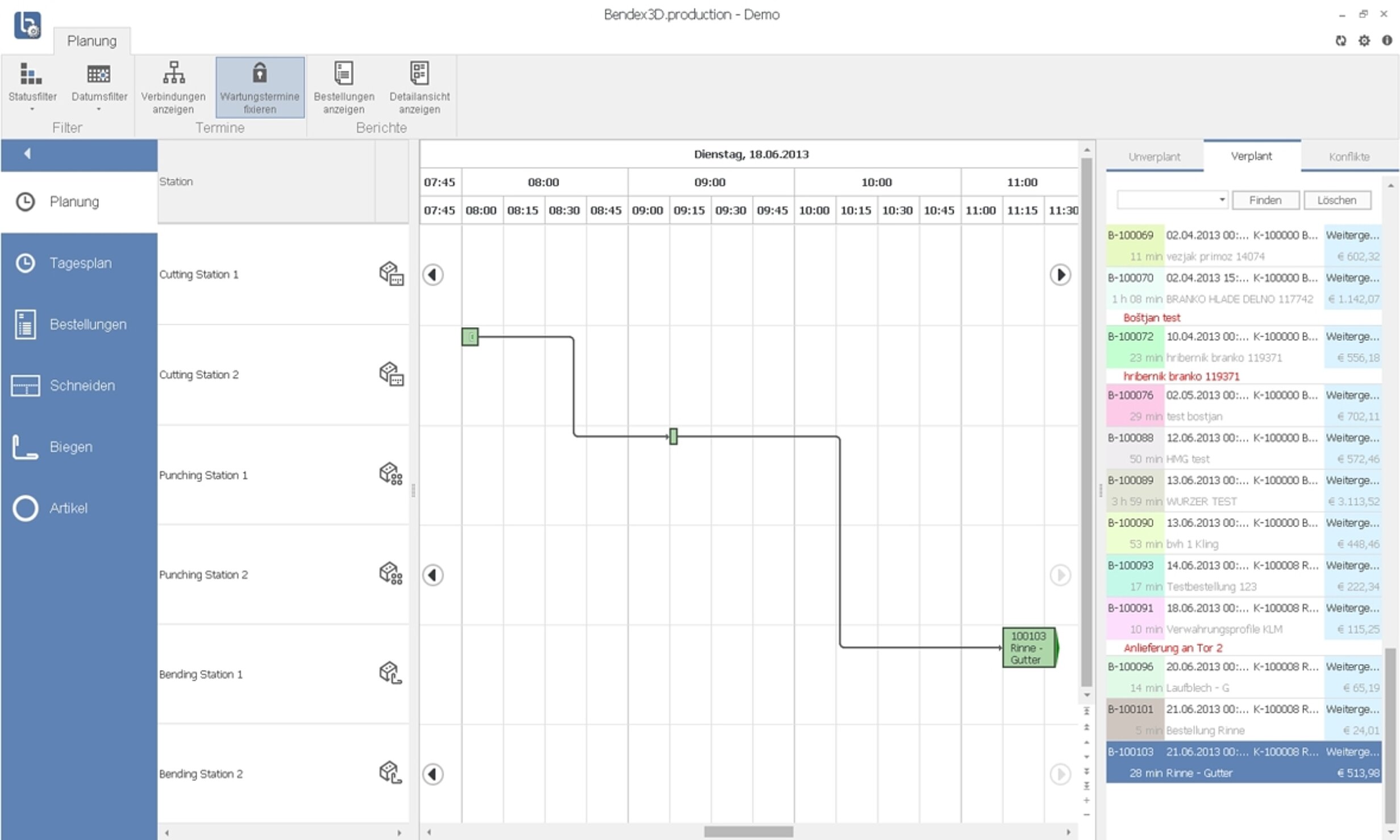The height and width of the screenshot is (840, 1400).
Task: Switch to the Unverplant tab
Action: click(1154, 157)
